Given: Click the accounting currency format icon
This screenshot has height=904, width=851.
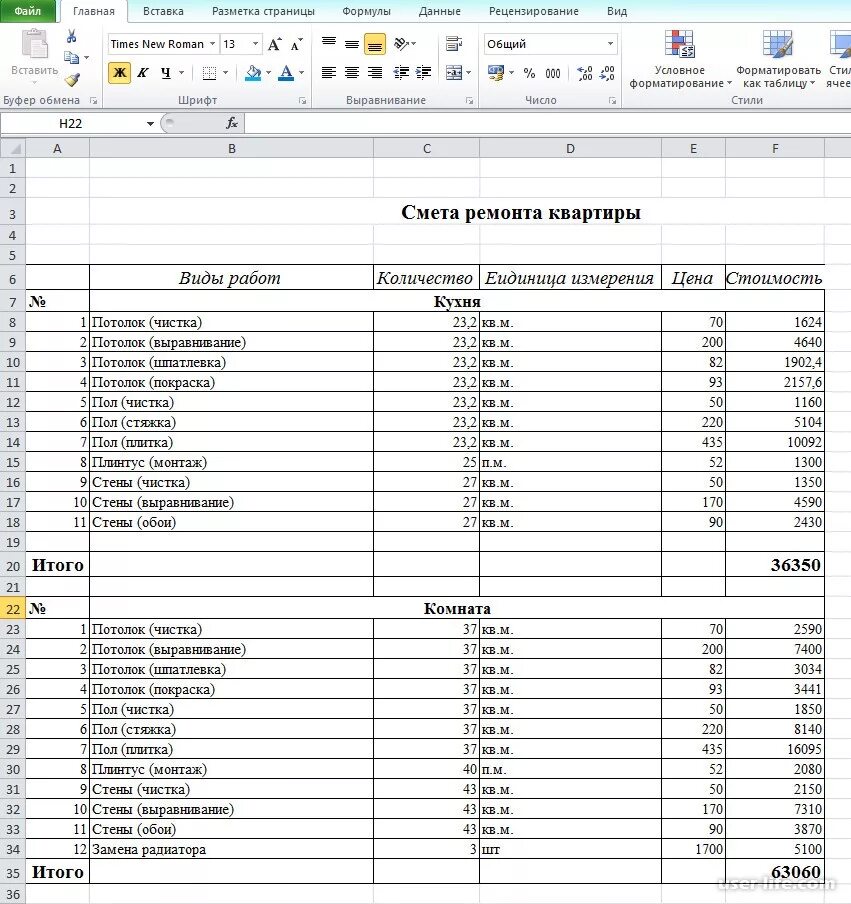Looking at the screenshot, I should pyautogui.click(x=495, y=73).
